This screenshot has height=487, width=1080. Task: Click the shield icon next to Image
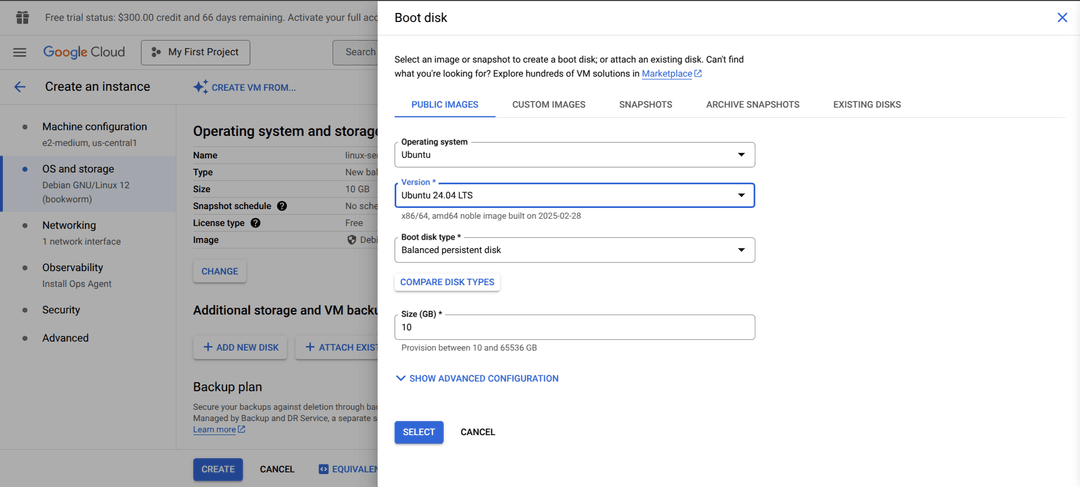tap(352, 240)
